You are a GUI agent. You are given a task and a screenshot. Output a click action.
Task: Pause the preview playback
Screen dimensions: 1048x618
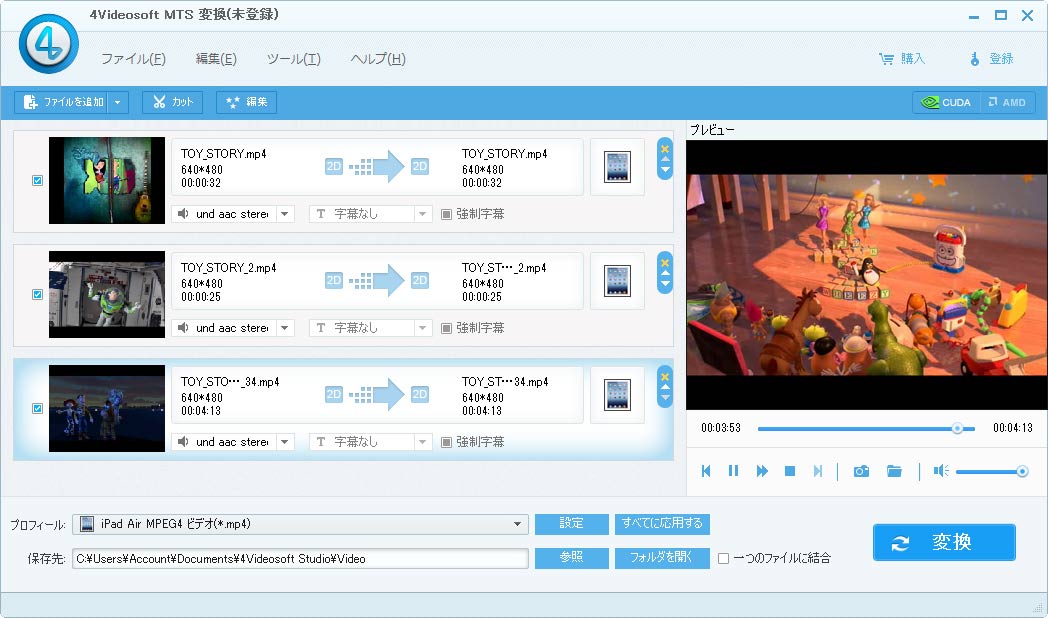pos(733,471)
